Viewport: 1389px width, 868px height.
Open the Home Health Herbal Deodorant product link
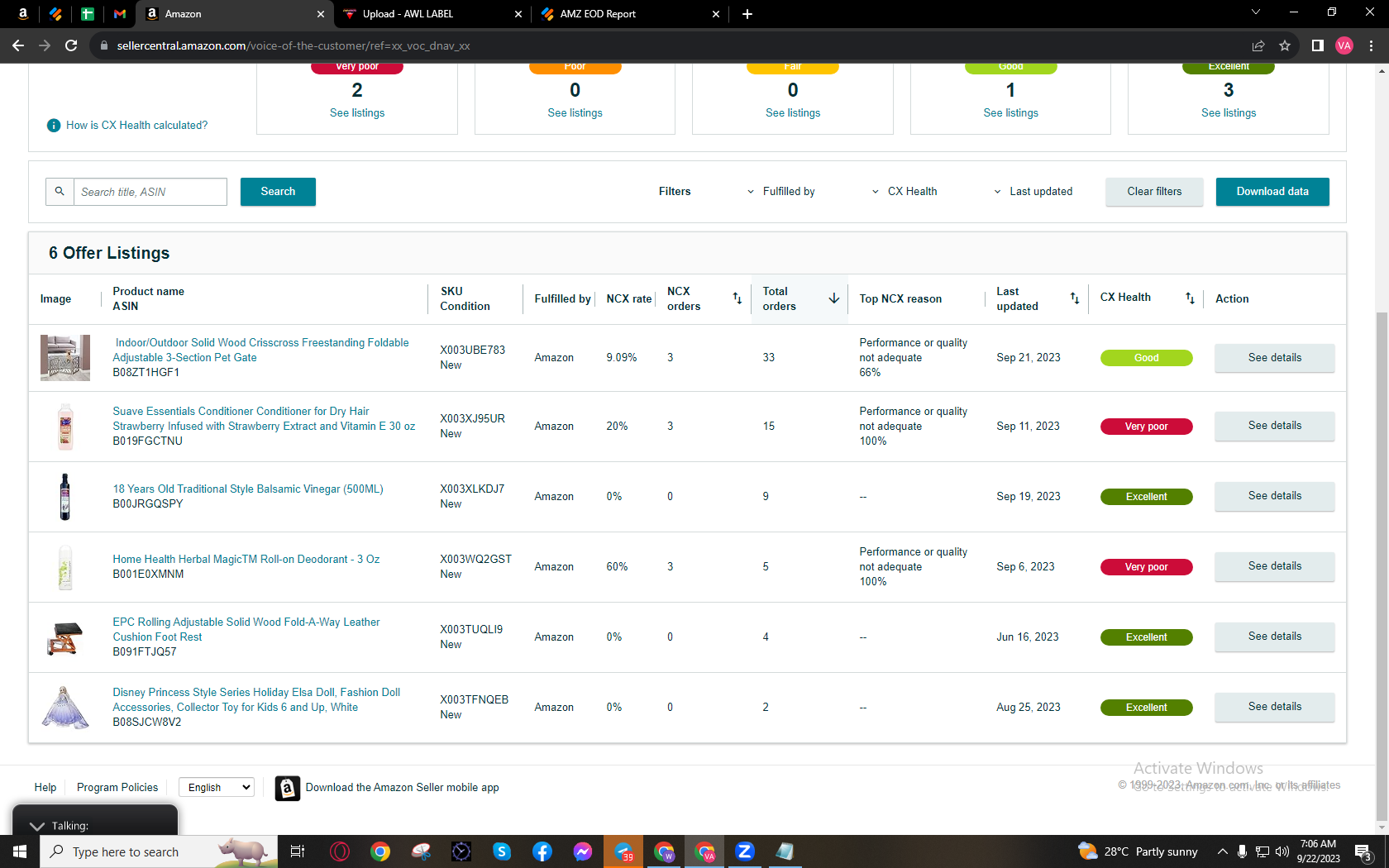tap(246, 560)
